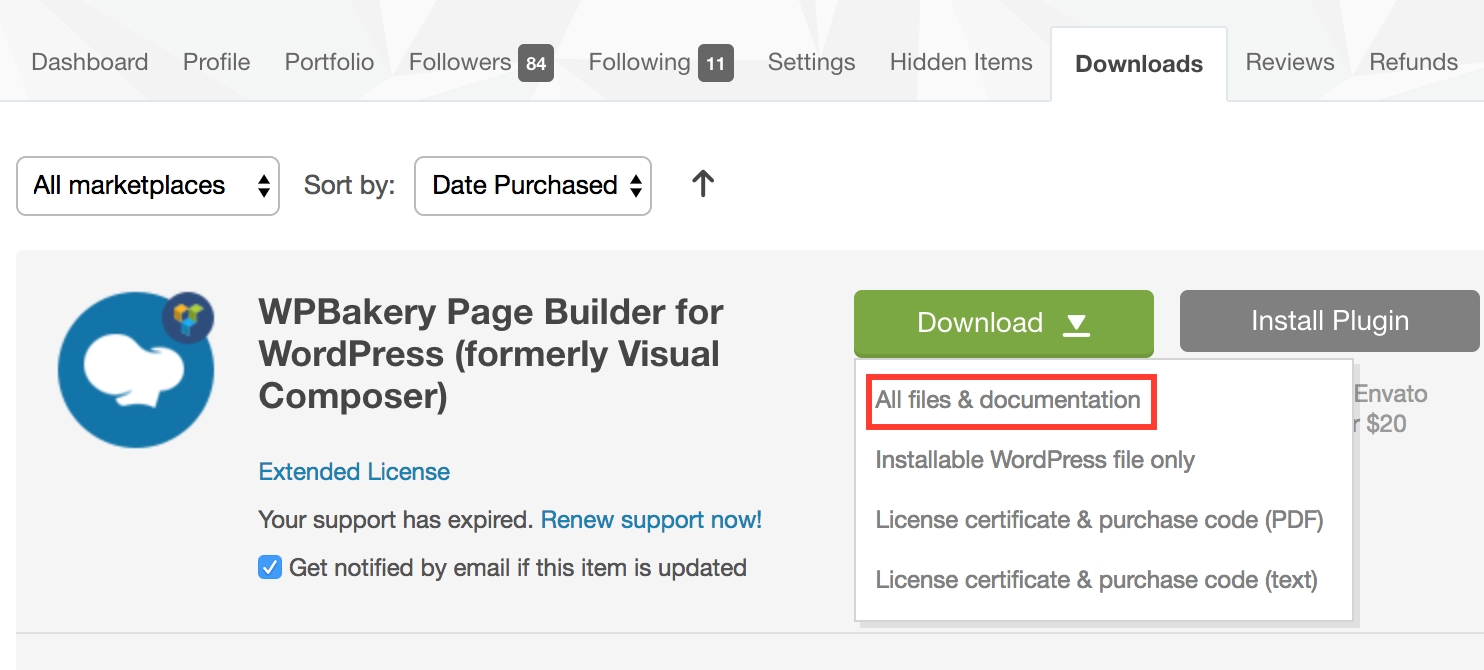Click the Following count badge 11
The image size is (1484, 670).
[x=715, y=63]
